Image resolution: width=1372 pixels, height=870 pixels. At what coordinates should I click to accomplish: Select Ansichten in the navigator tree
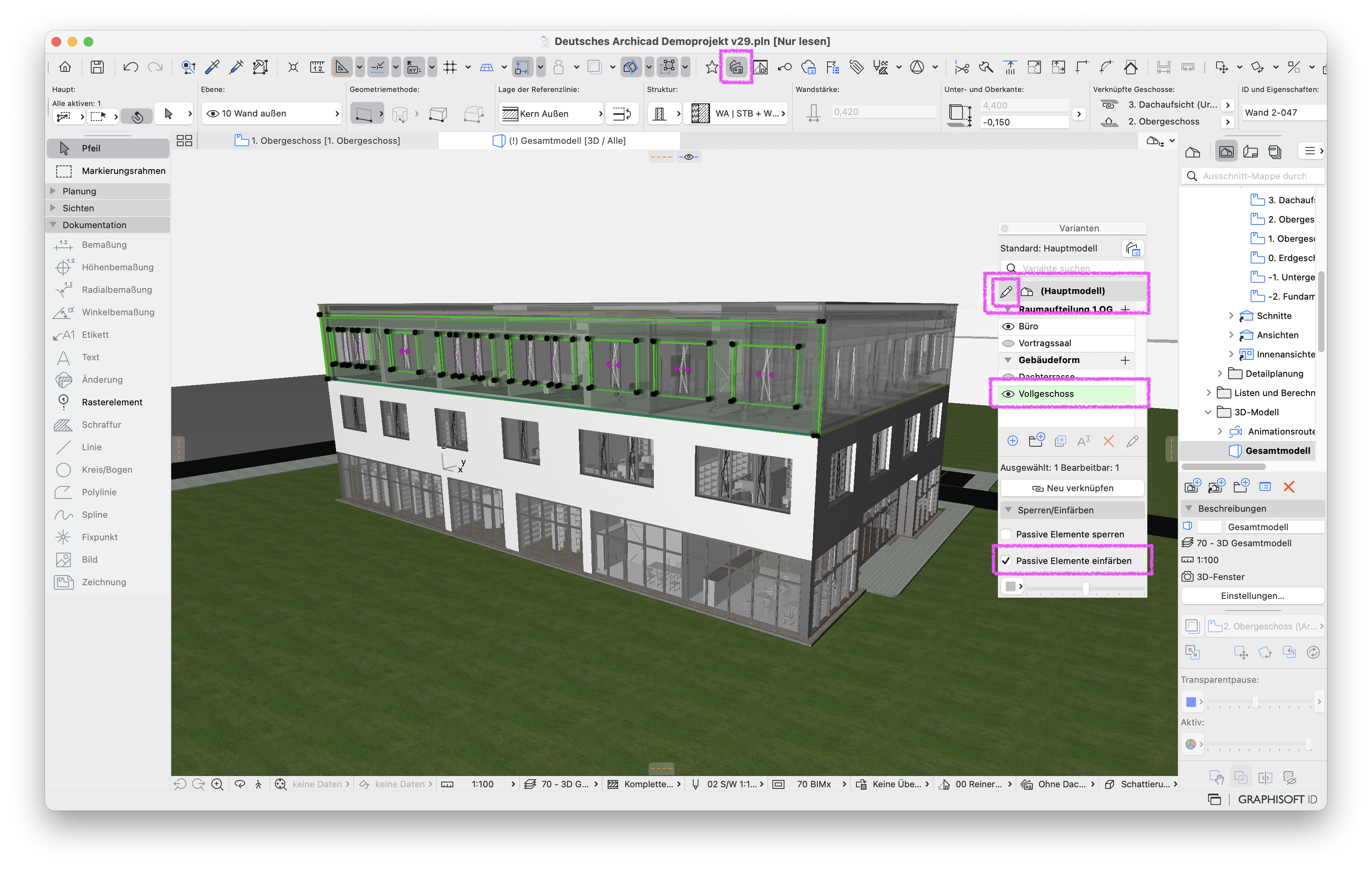click(1278, 335)
